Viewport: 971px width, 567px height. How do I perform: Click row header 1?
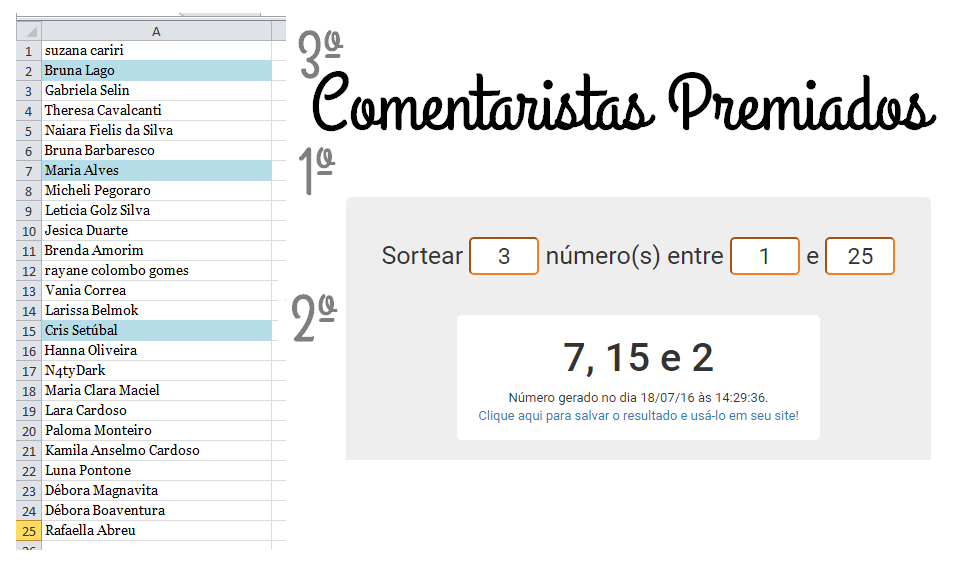(x=28, y=51)
